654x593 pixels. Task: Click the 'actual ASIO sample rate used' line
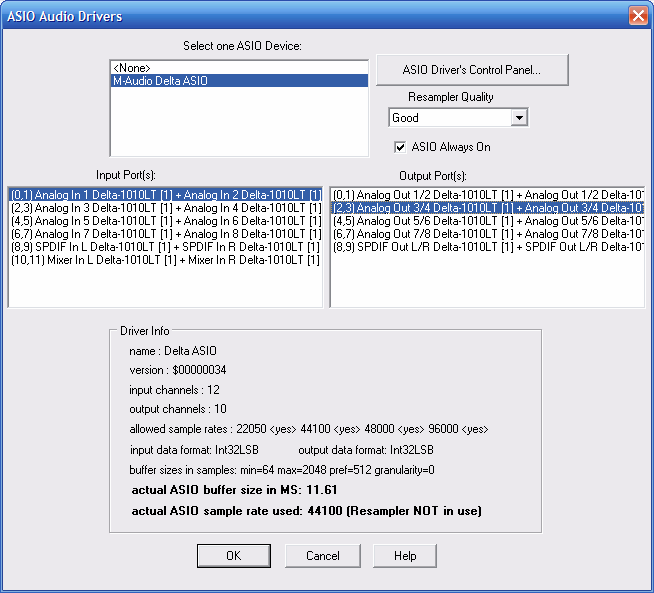[307, 511]
